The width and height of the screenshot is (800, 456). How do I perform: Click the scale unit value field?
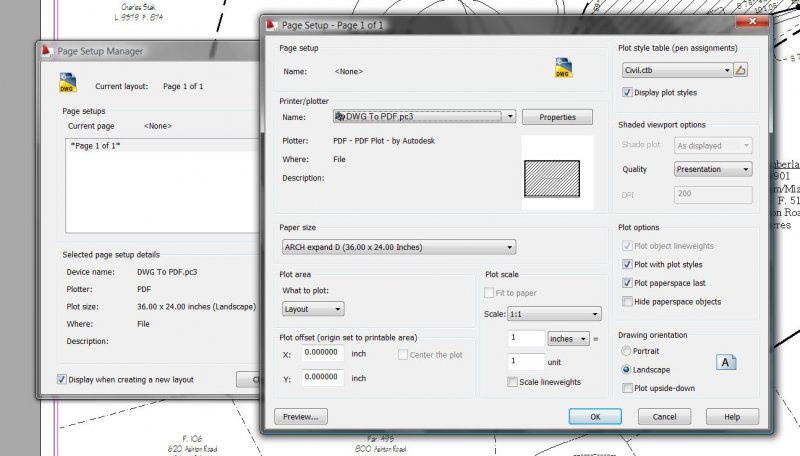(x=526, y=361)
